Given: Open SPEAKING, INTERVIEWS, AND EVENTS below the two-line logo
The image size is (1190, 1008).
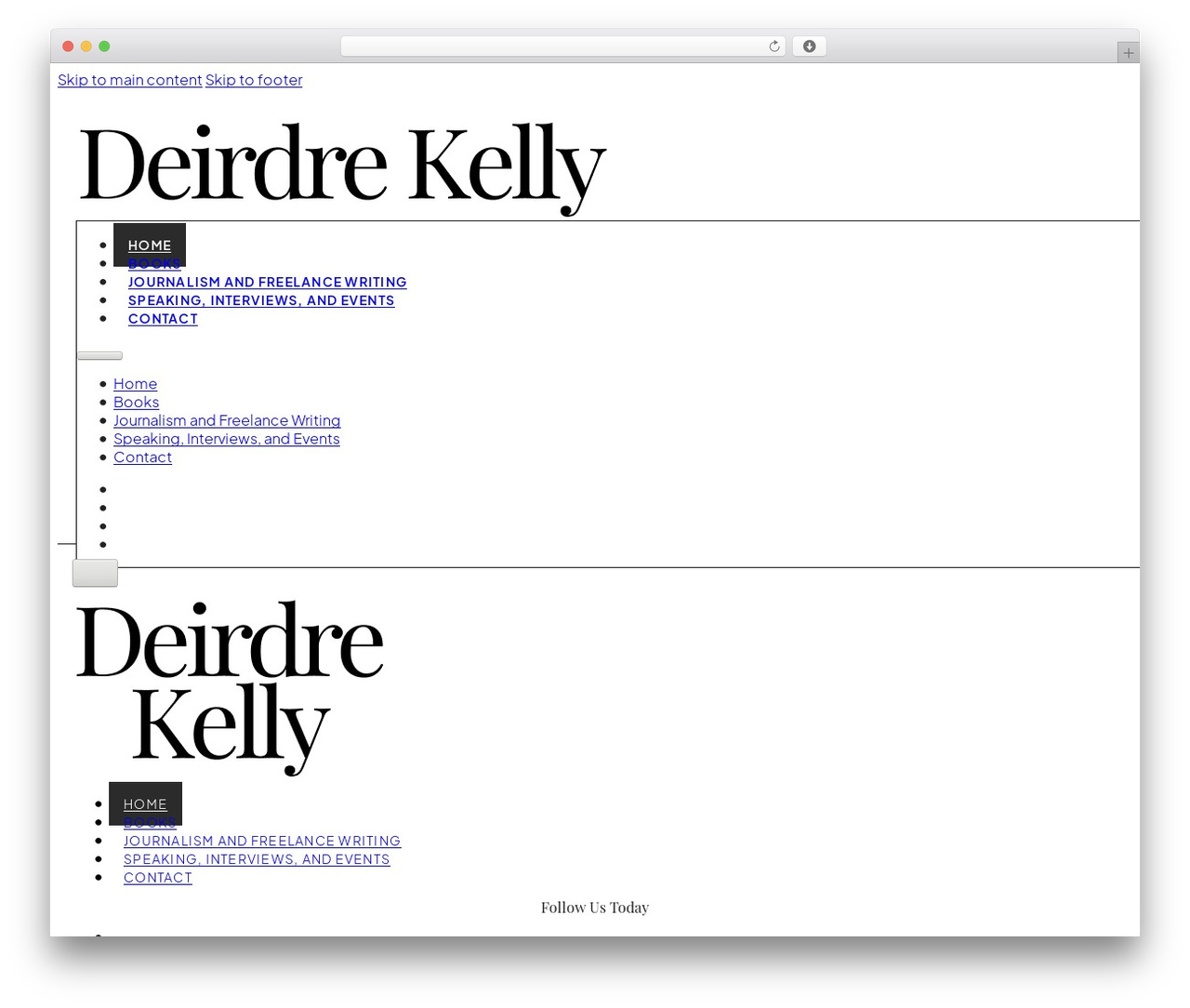Looking at the screenshot, I should 257,859.
